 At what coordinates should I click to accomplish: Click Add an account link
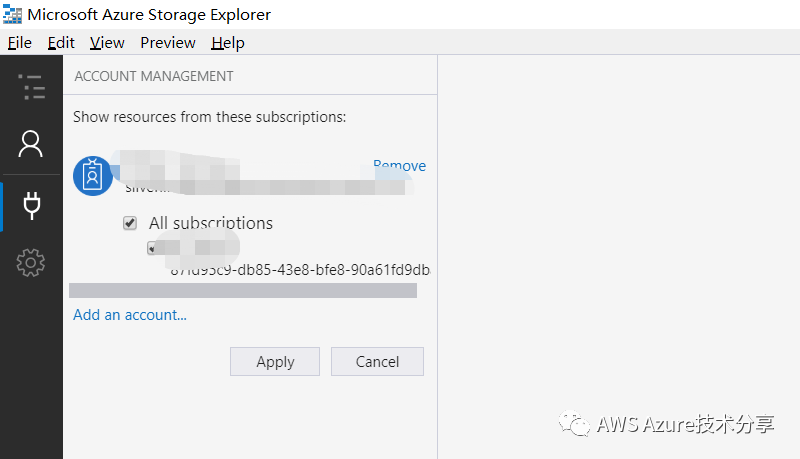[130, 315]
